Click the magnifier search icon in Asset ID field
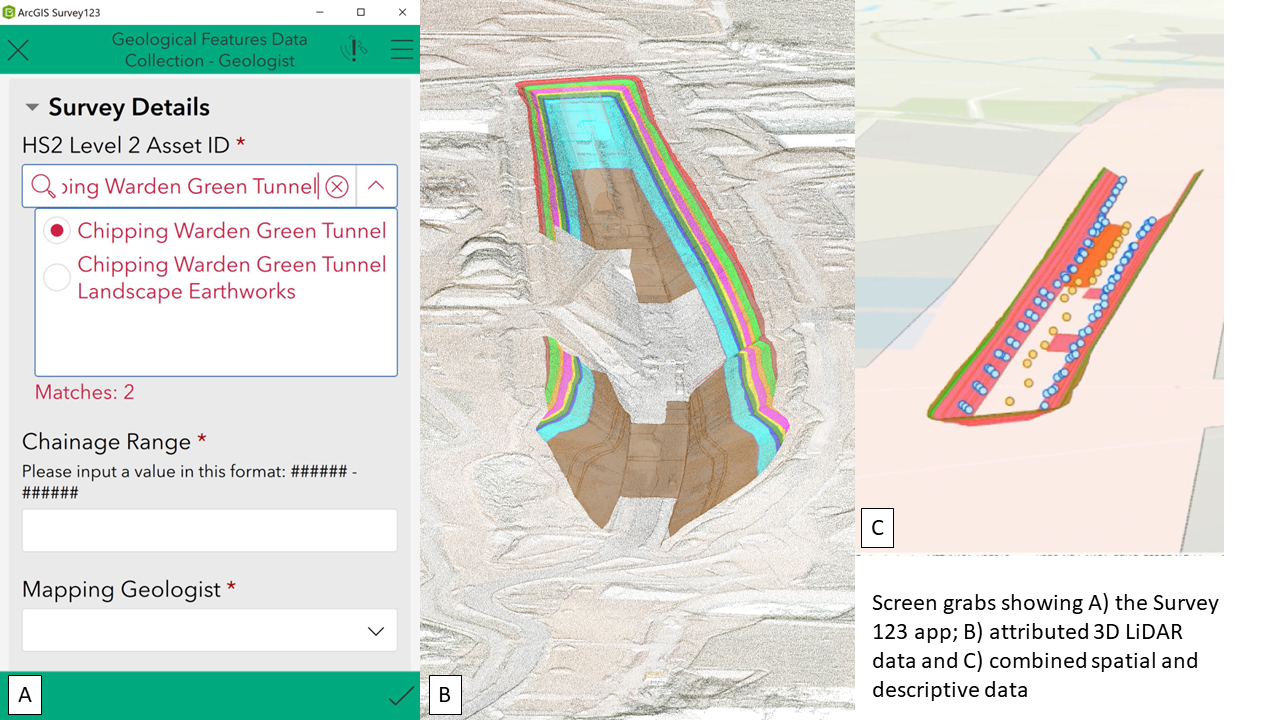This screenshot has width=1280, height=720. click(x=43, y=186)
